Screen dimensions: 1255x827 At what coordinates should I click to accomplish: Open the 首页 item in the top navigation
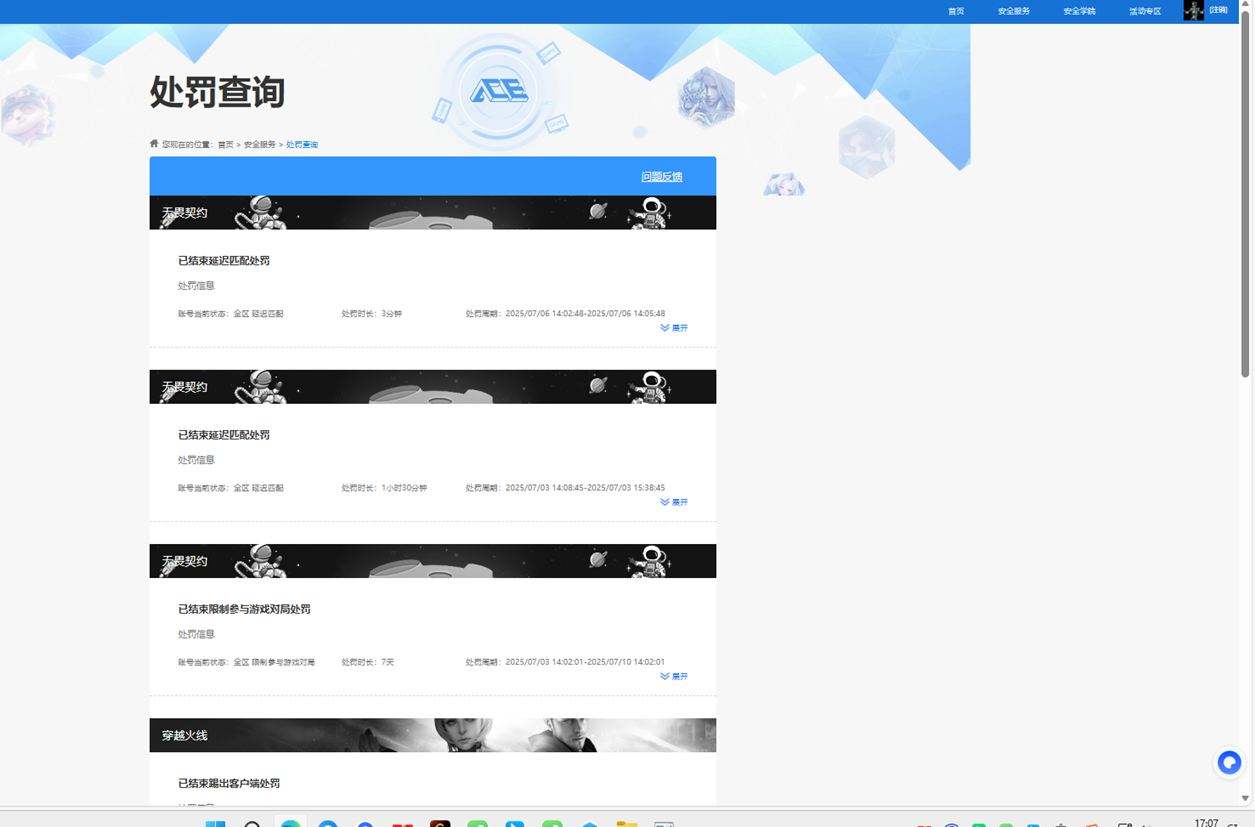pos(956,11)
